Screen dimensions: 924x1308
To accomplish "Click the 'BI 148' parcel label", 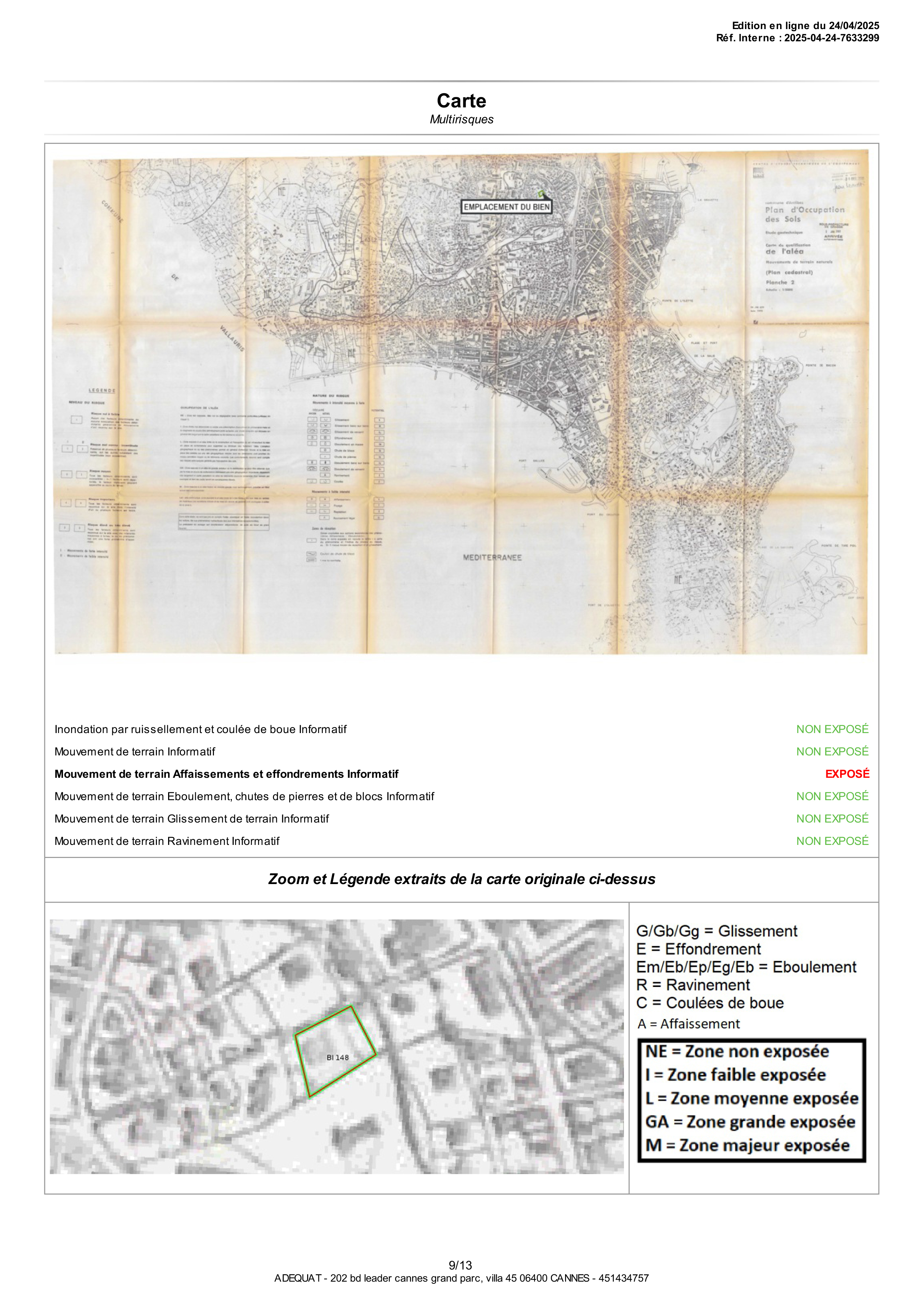I will click(x=338, y=1057).
